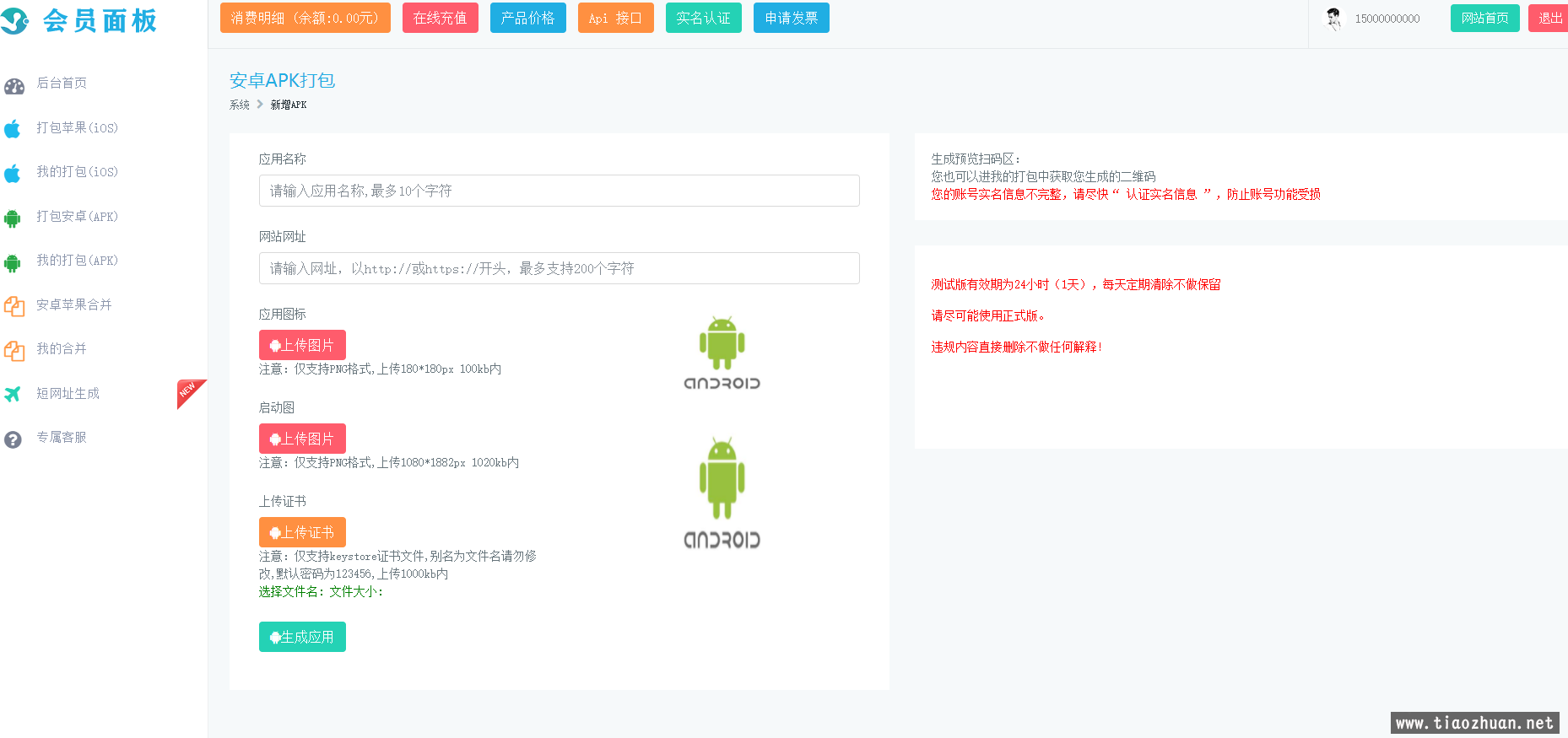Click the Android icon next to 打包安卓(APK)
The image size is (1568, 738).
(x=13, y=218)
